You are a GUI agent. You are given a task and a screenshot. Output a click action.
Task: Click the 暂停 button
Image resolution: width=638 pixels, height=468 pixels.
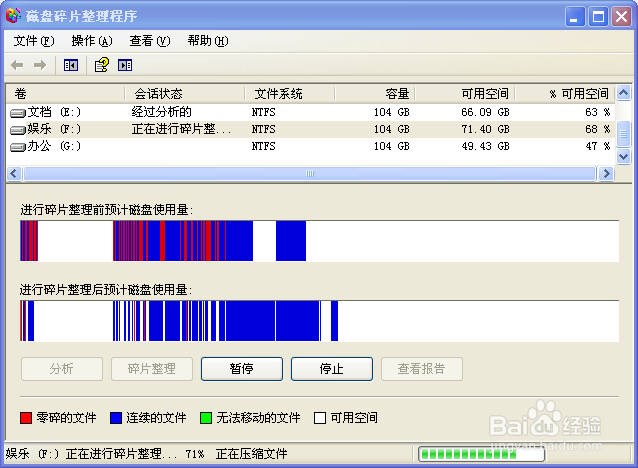[x=242, y=369]
